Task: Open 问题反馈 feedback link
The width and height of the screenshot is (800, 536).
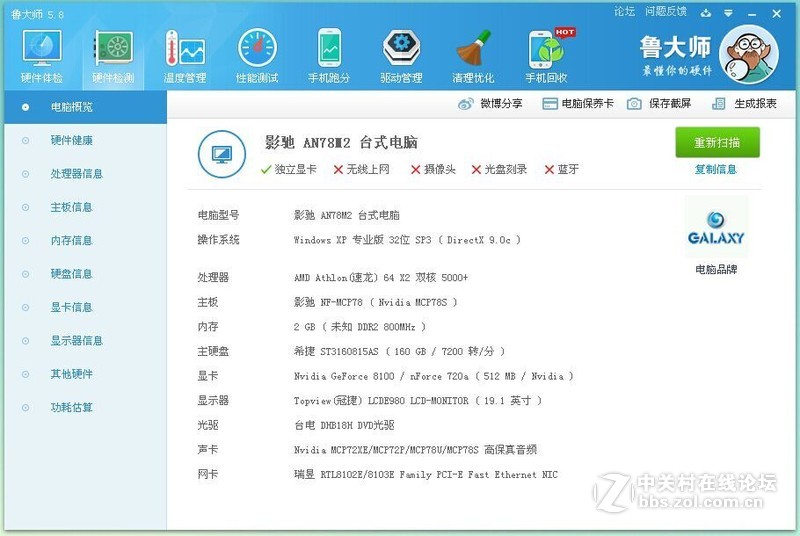Action: tap(666, 11)
